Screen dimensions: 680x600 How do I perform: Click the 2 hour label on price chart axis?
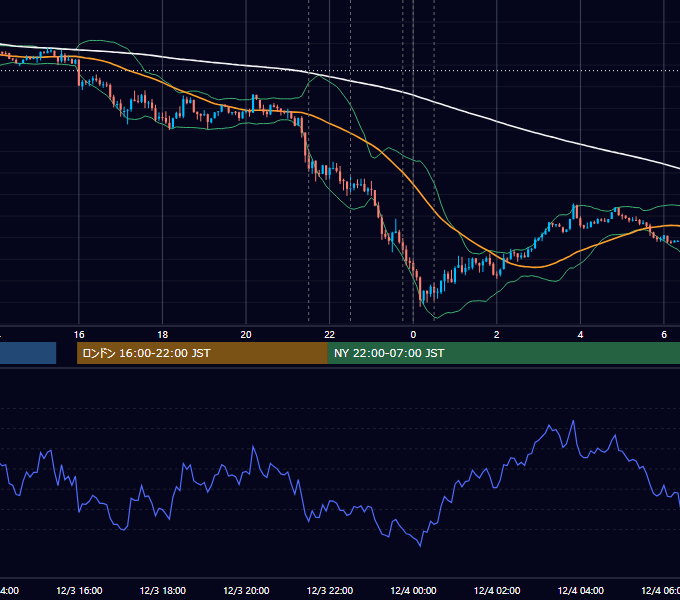tap(497, 335)
